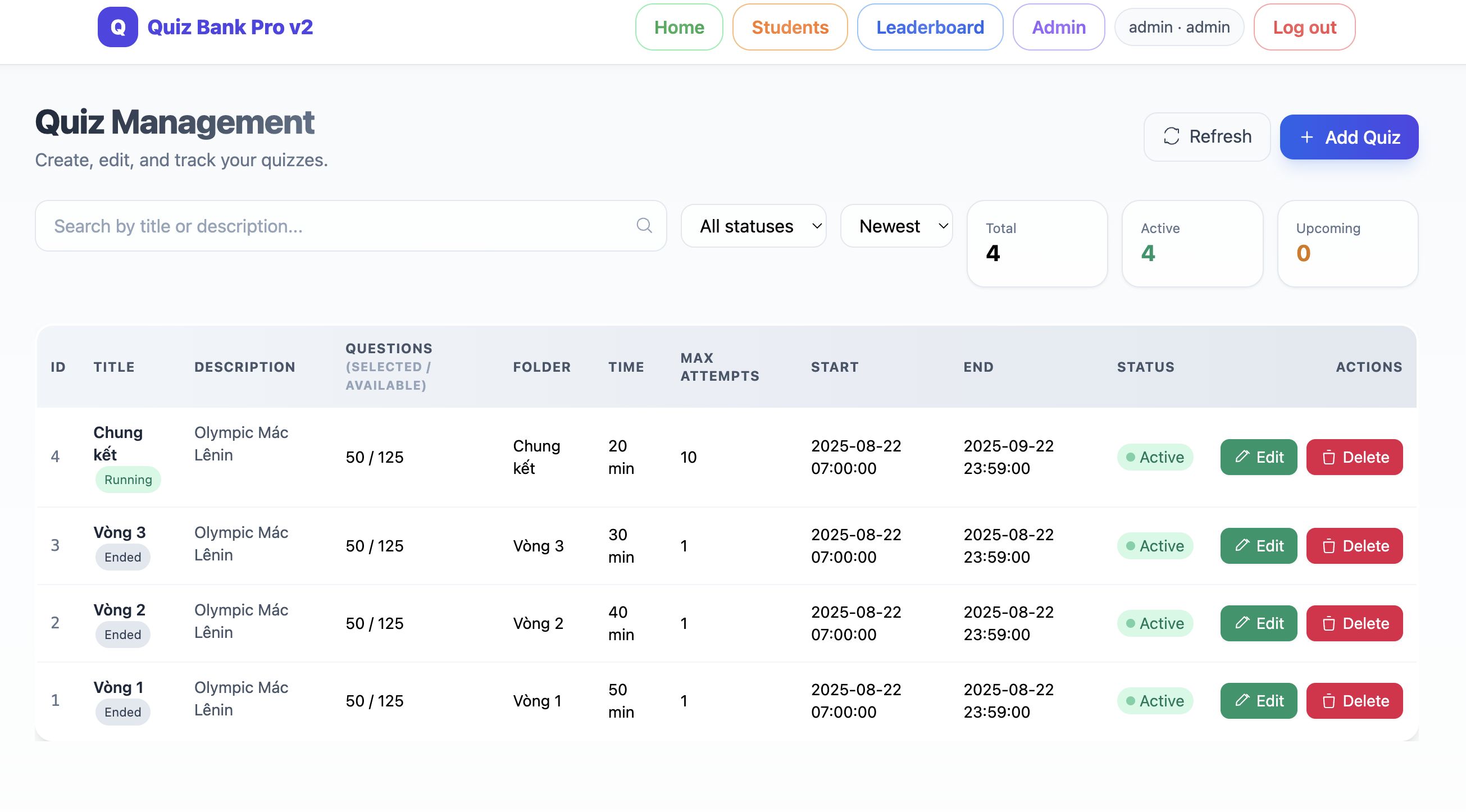The height and width of the screenshot is (812, 1466).
Task: Switch to the Leaderboard page
Action: click(930, 28)
